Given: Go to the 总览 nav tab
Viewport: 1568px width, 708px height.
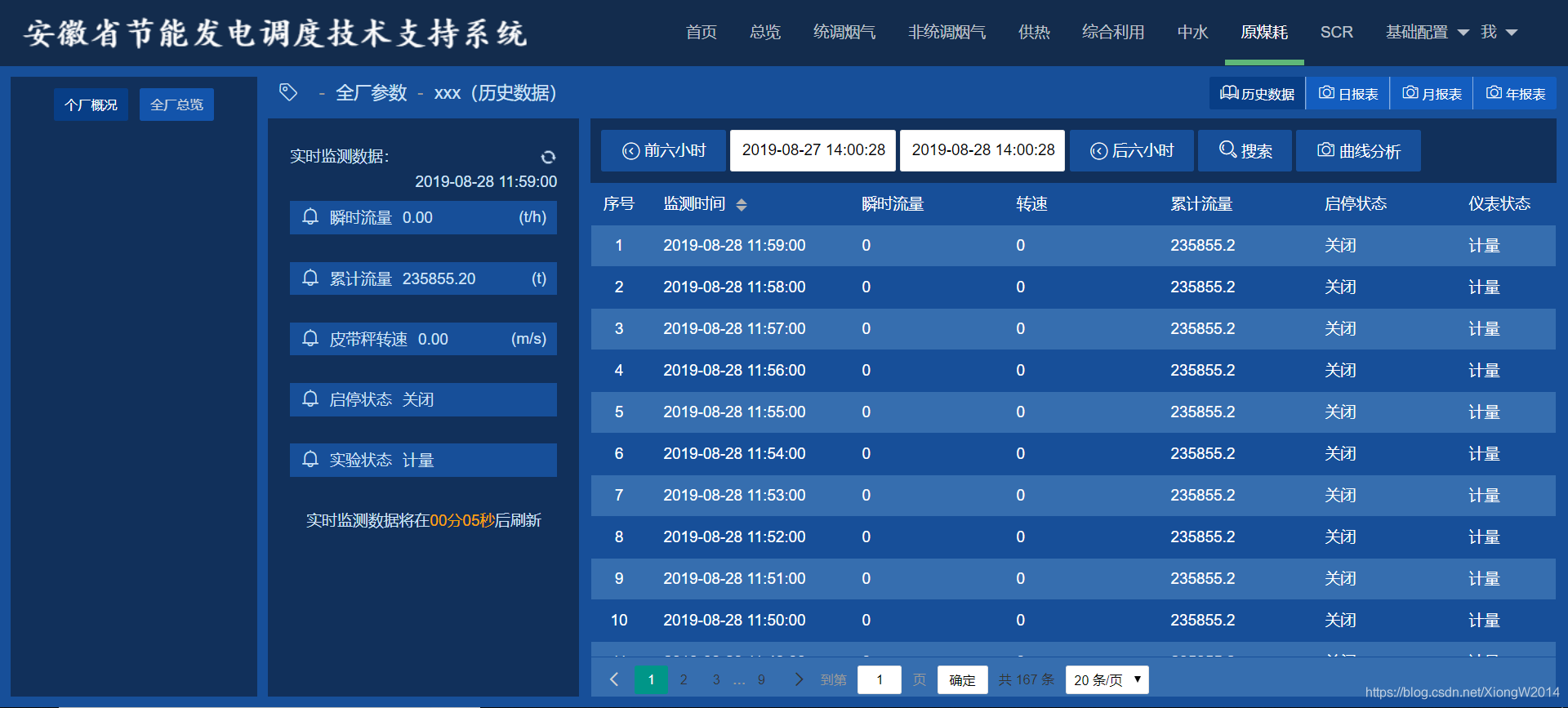Looking at the screenshot, I should pos(764,32).
